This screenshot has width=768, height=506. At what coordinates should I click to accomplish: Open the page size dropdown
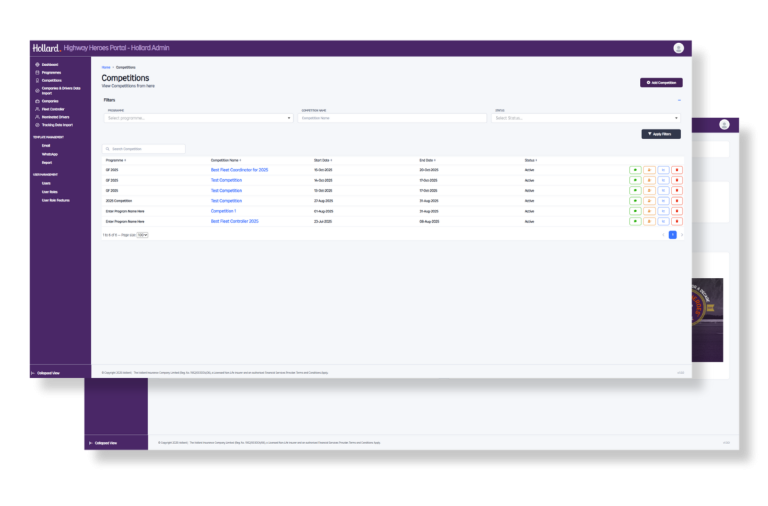(x=142, y=234)
